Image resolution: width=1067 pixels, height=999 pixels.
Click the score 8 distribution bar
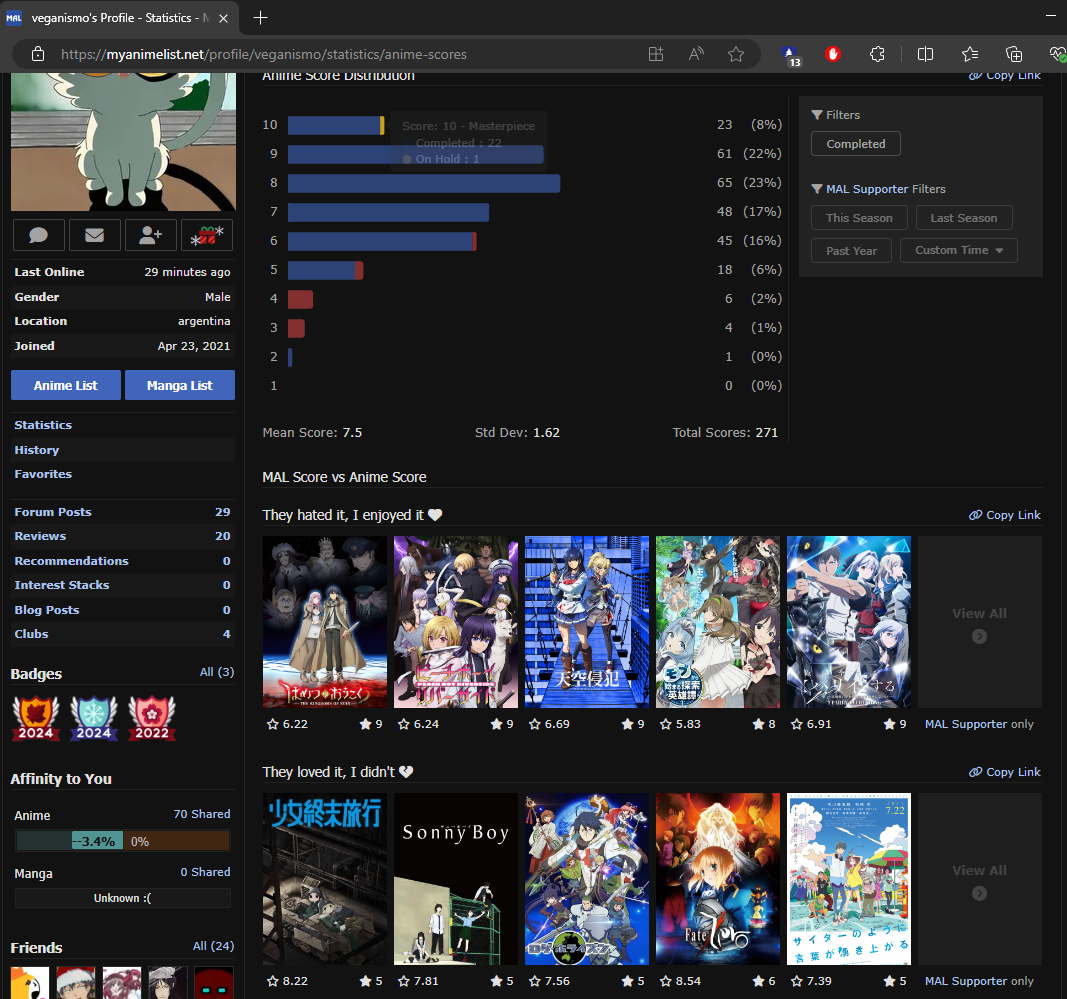(x=424, y=183)
